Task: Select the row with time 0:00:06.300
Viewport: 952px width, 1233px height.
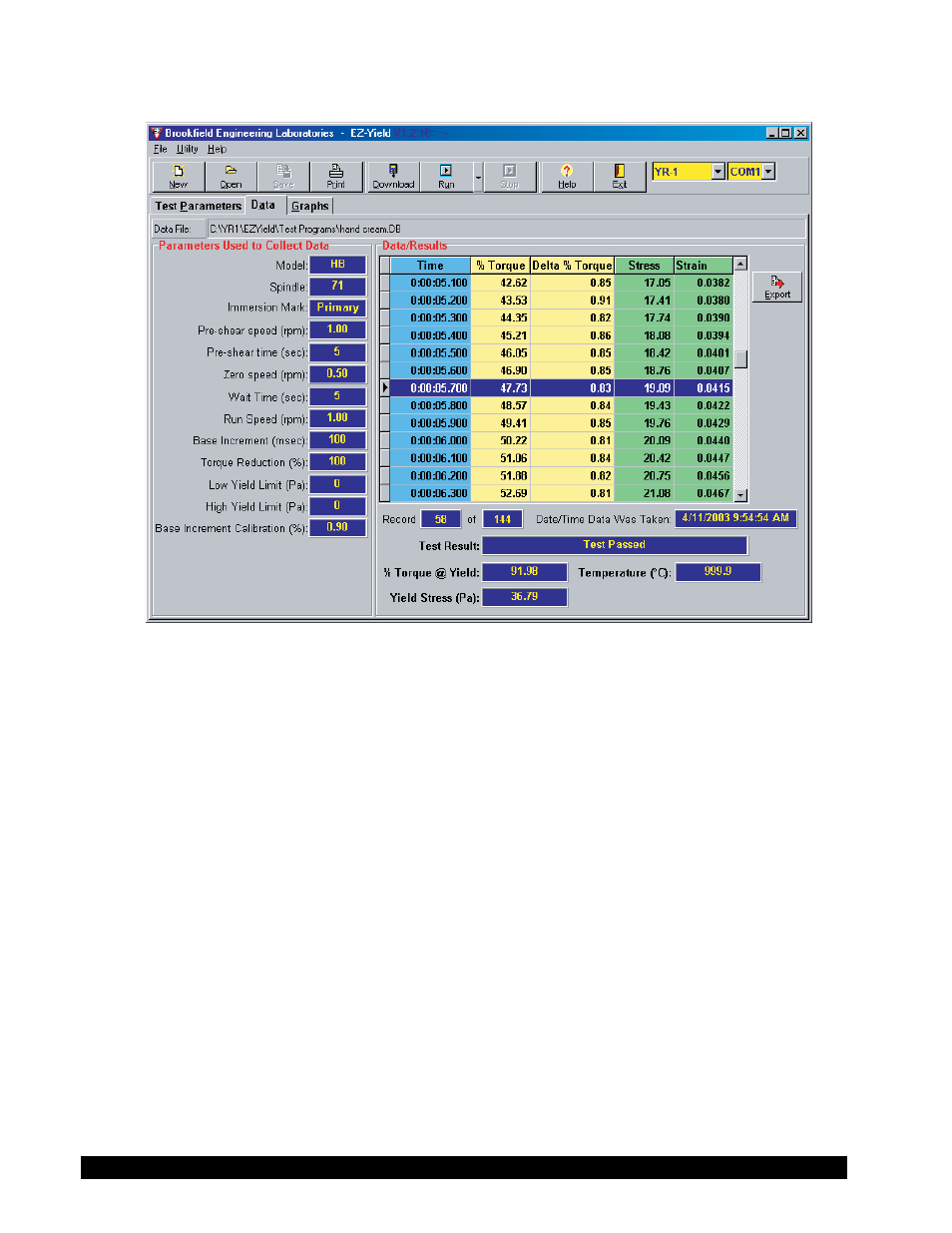Action: [x=557, y=493]
